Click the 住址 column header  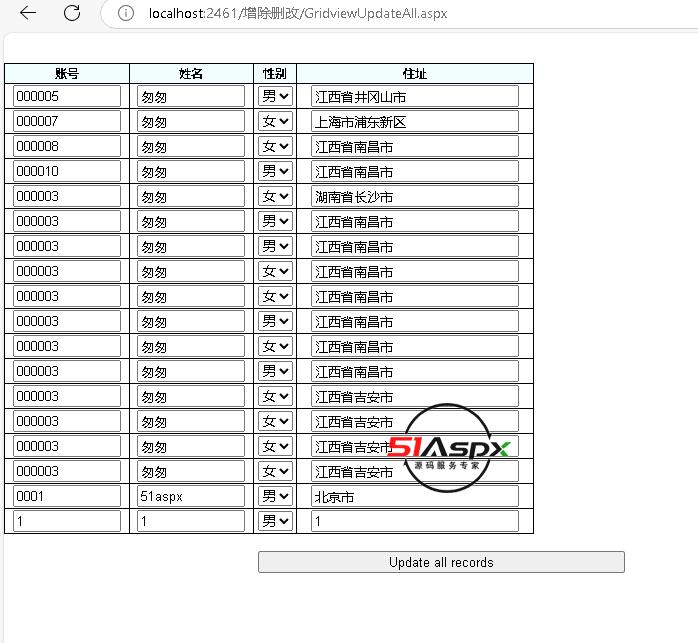pyautogui.click(x=415, y=73)
